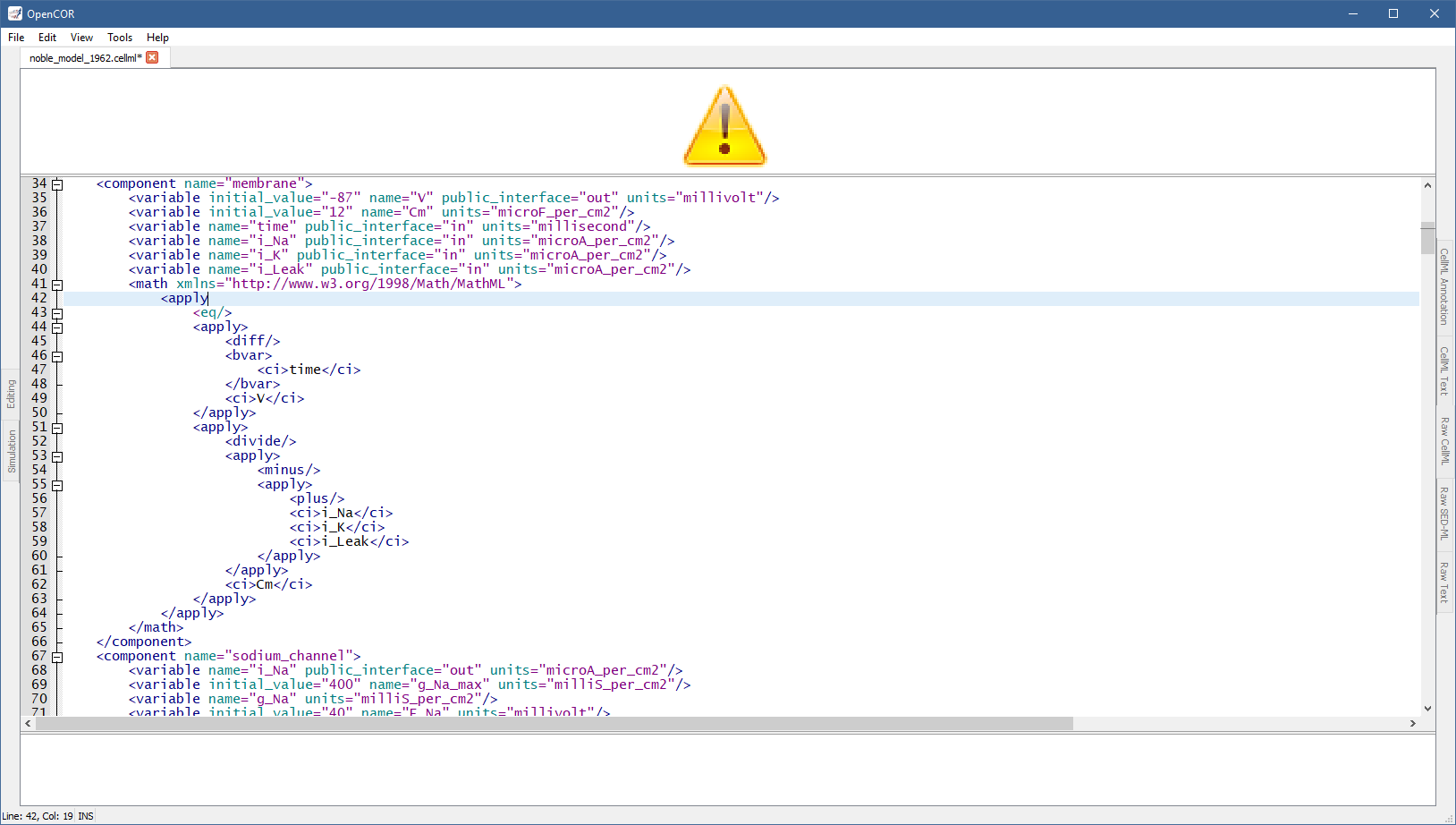Open the File menu
This screenshot has width=1456, height=825.
coord(16,38)
